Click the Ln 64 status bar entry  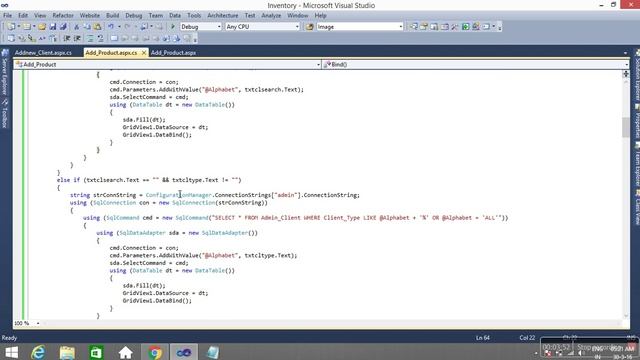click(482, 338)
